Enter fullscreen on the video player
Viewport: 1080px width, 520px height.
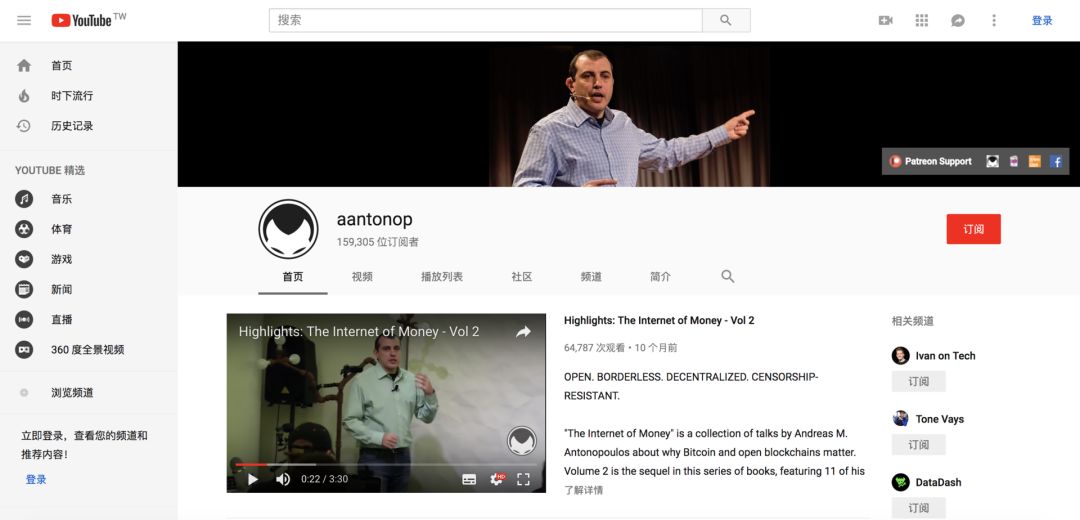point(523,479)
